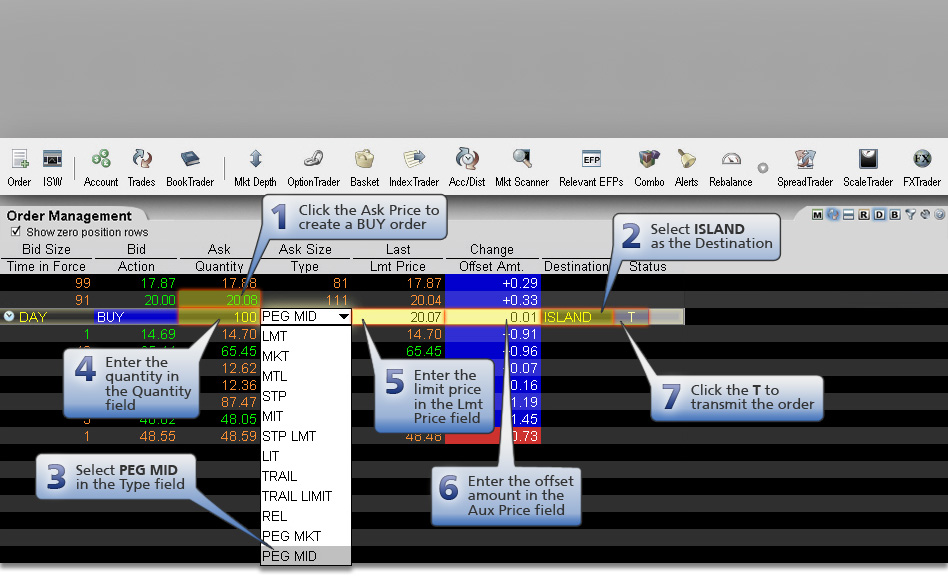Choose STP LMT from the type list
The height and width of the screenshot is (580, 948).
[x=305, y=436]
